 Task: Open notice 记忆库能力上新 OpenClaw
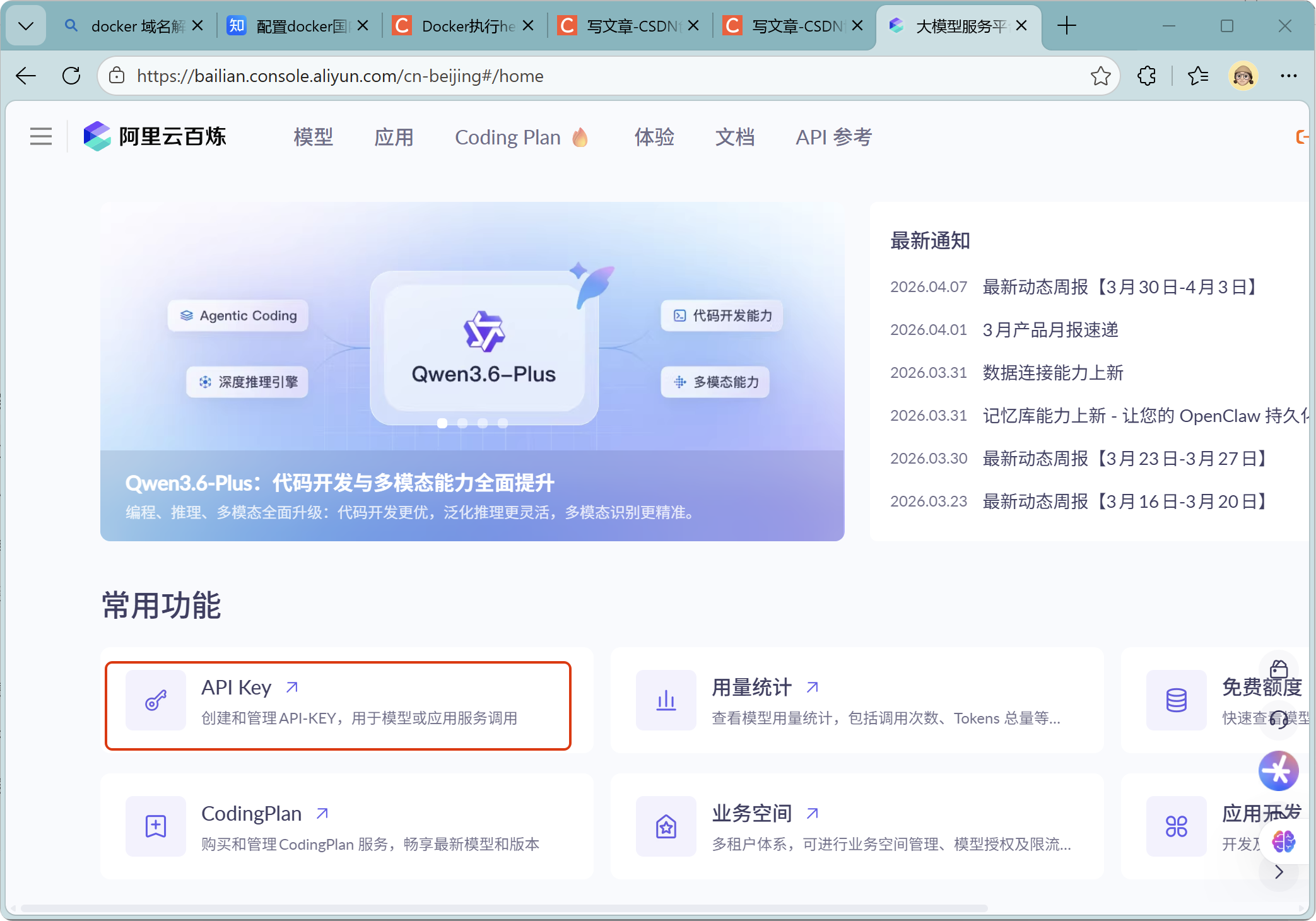tap(1145, 416)
